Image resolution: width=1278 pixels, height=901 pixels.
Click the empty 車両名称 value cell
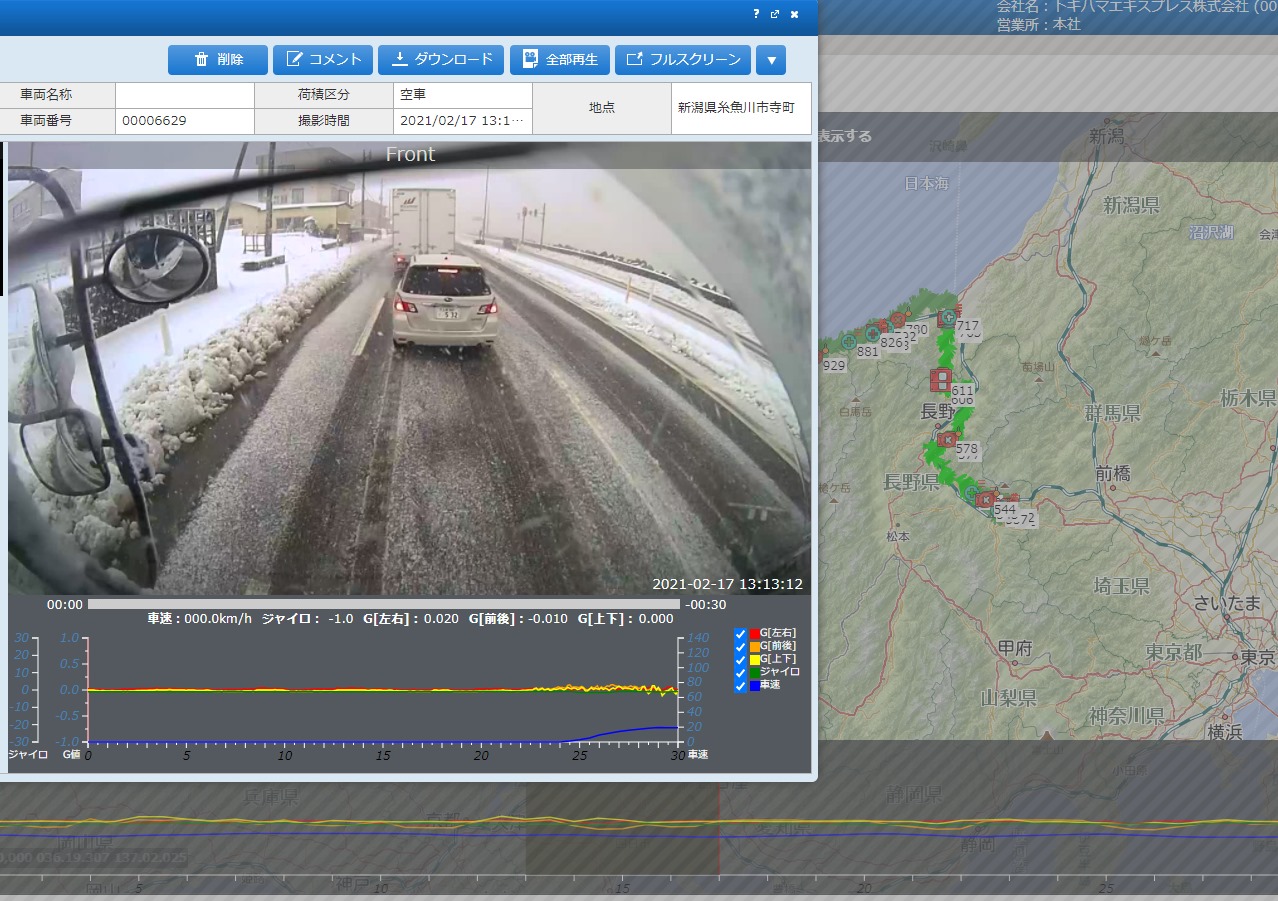click(185, 95)
